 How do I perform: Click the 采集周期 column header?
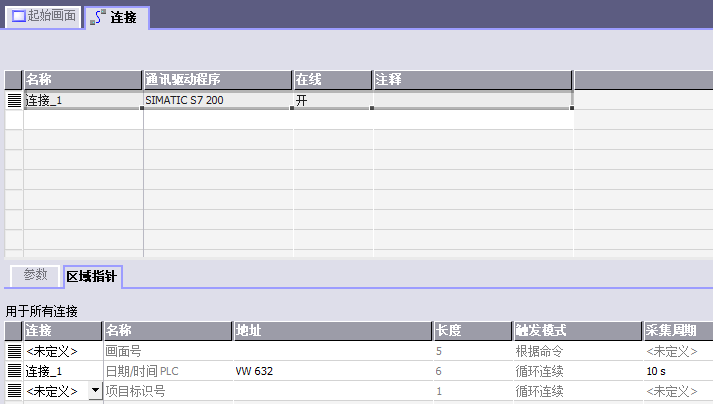tap(678, 331)
